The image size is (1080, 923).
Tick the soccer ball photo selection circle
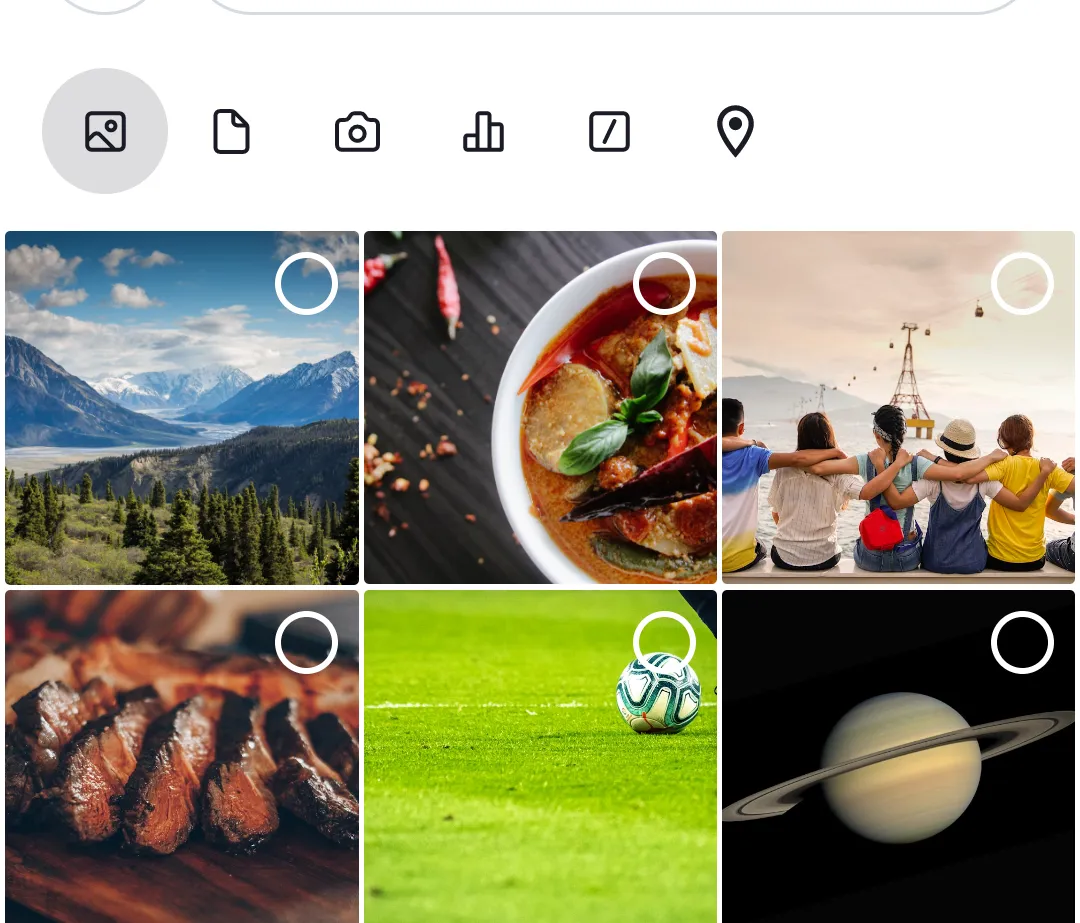click(x=664, y=642)
